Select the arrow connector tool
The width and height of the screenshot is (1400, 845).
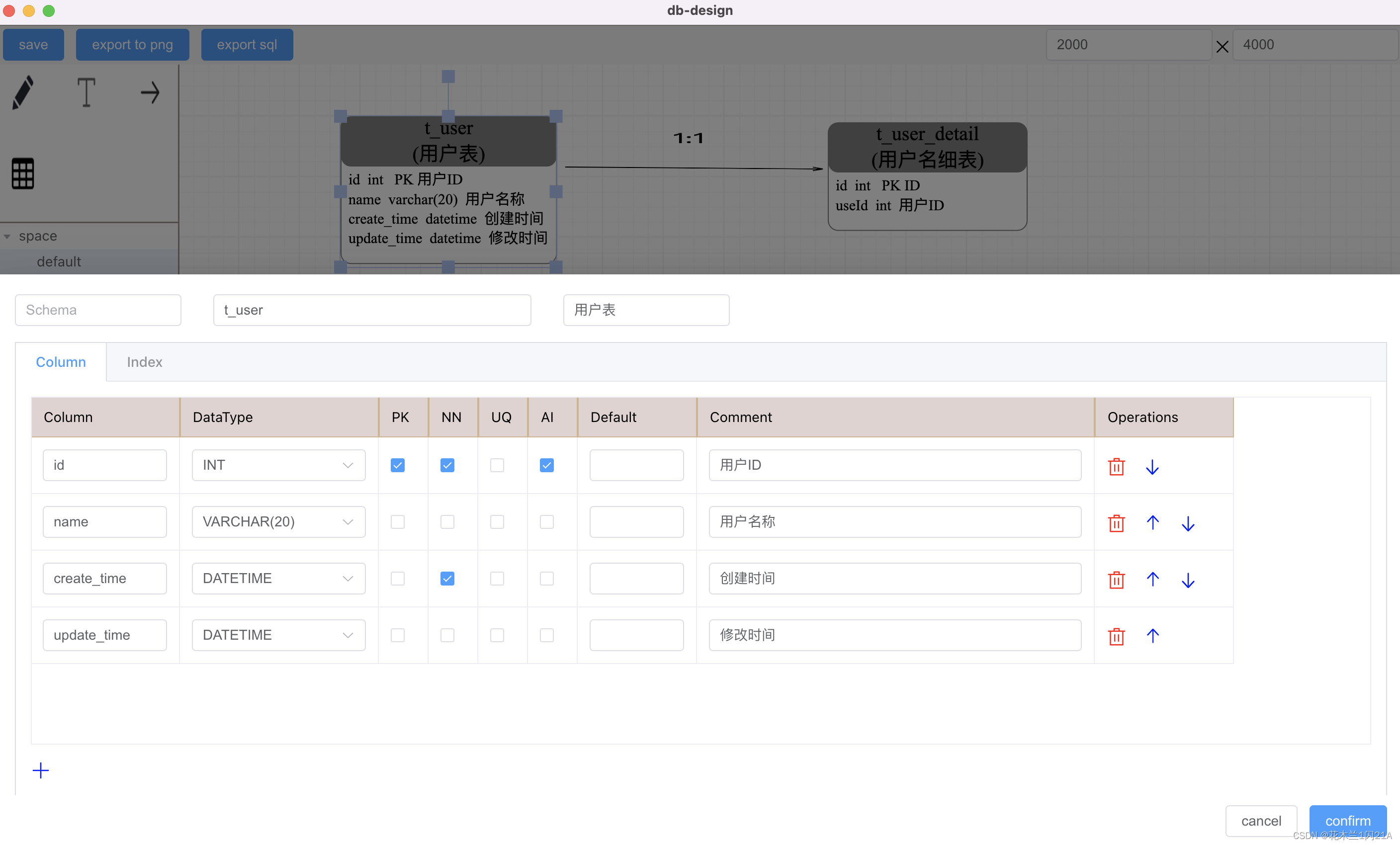coord(150,92)
